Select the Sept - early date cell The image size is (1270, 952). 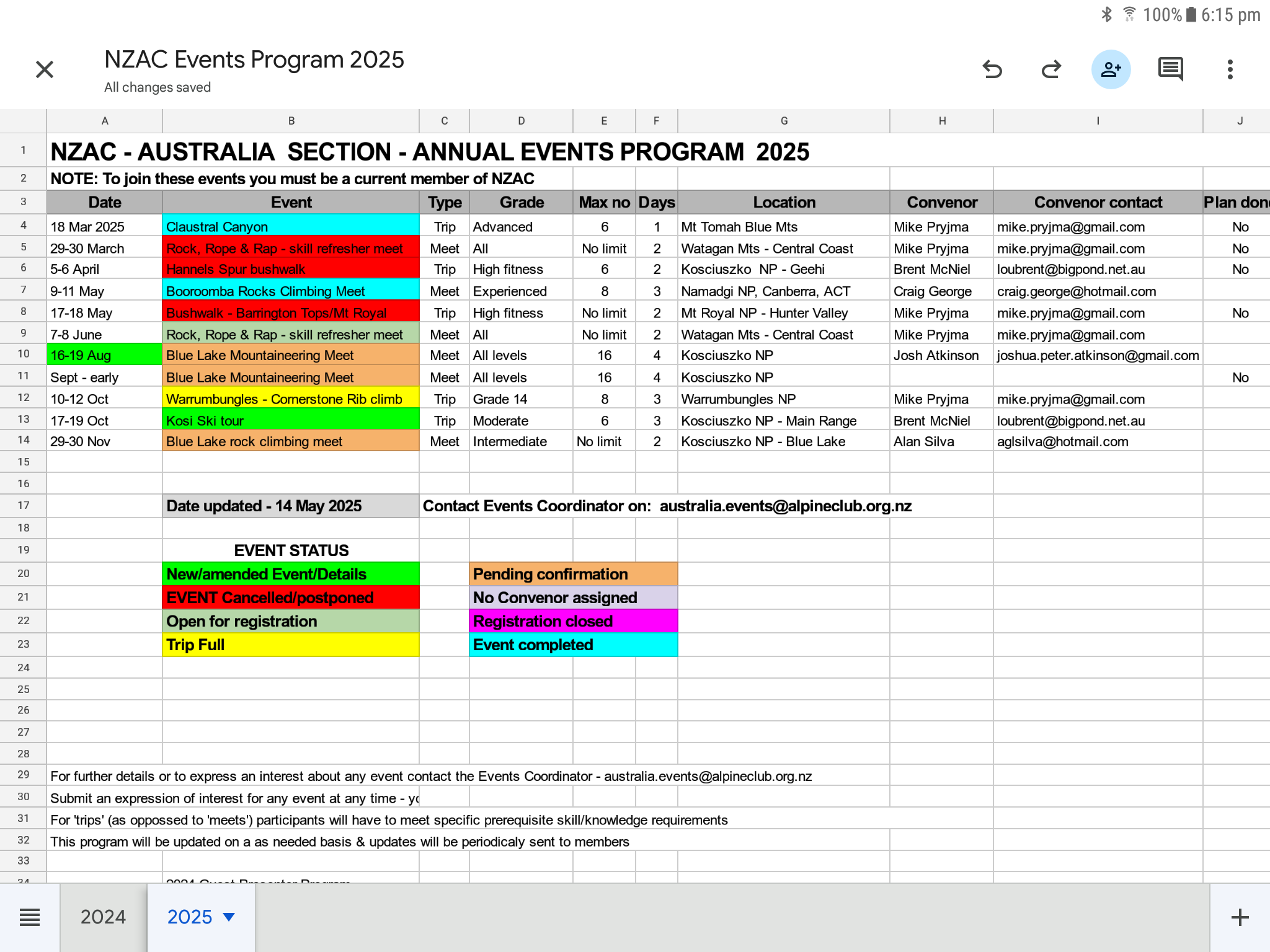105,377
